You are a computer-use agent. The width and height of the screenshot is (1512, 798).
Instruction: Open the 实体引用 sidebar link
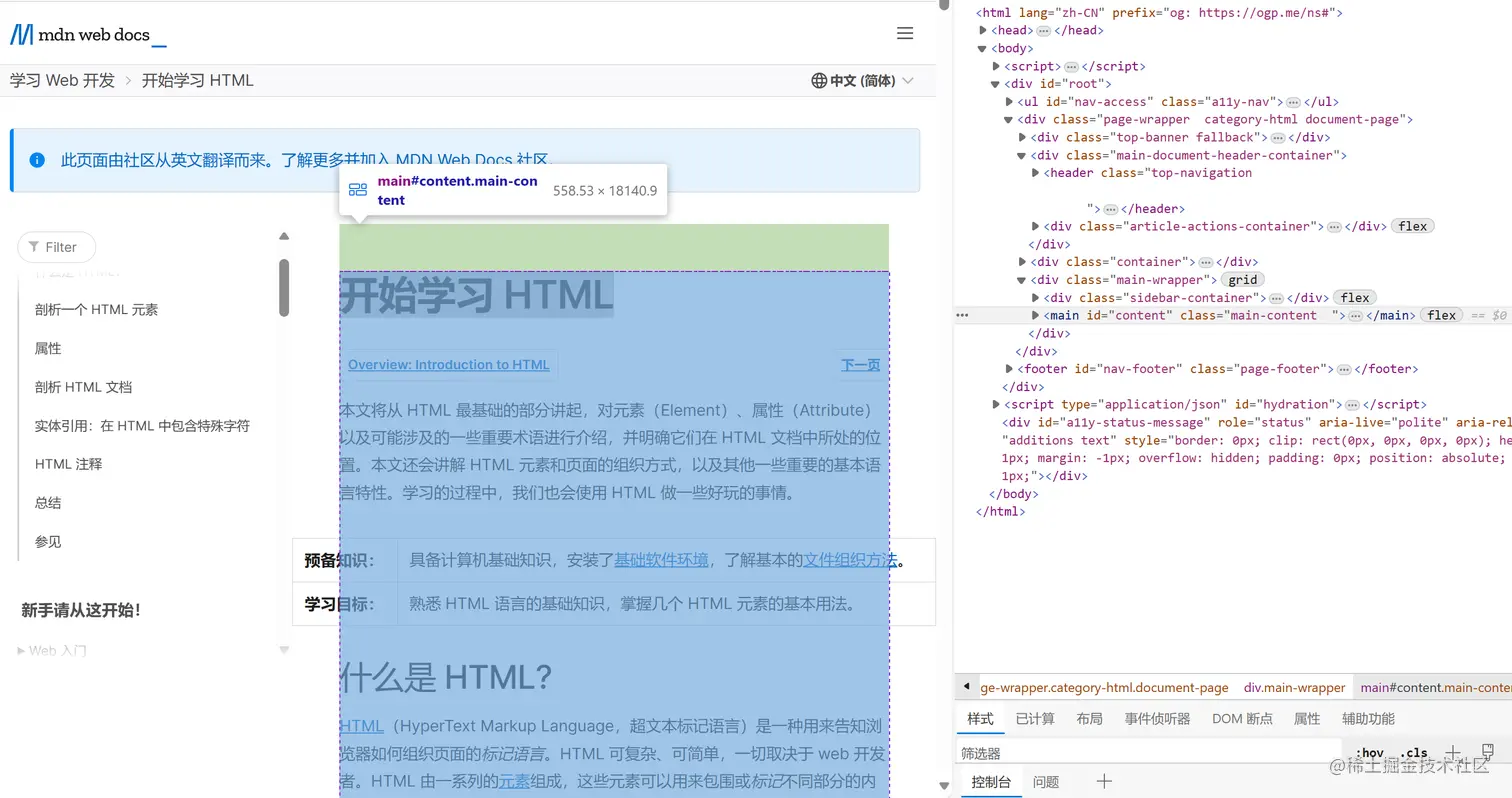tap(142, 426)
